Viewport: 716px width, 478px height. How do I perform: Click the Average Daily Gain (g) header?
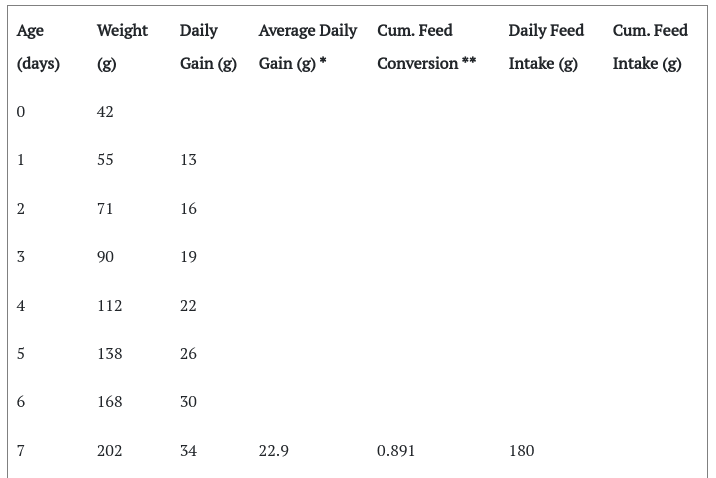tap(308, 47)
